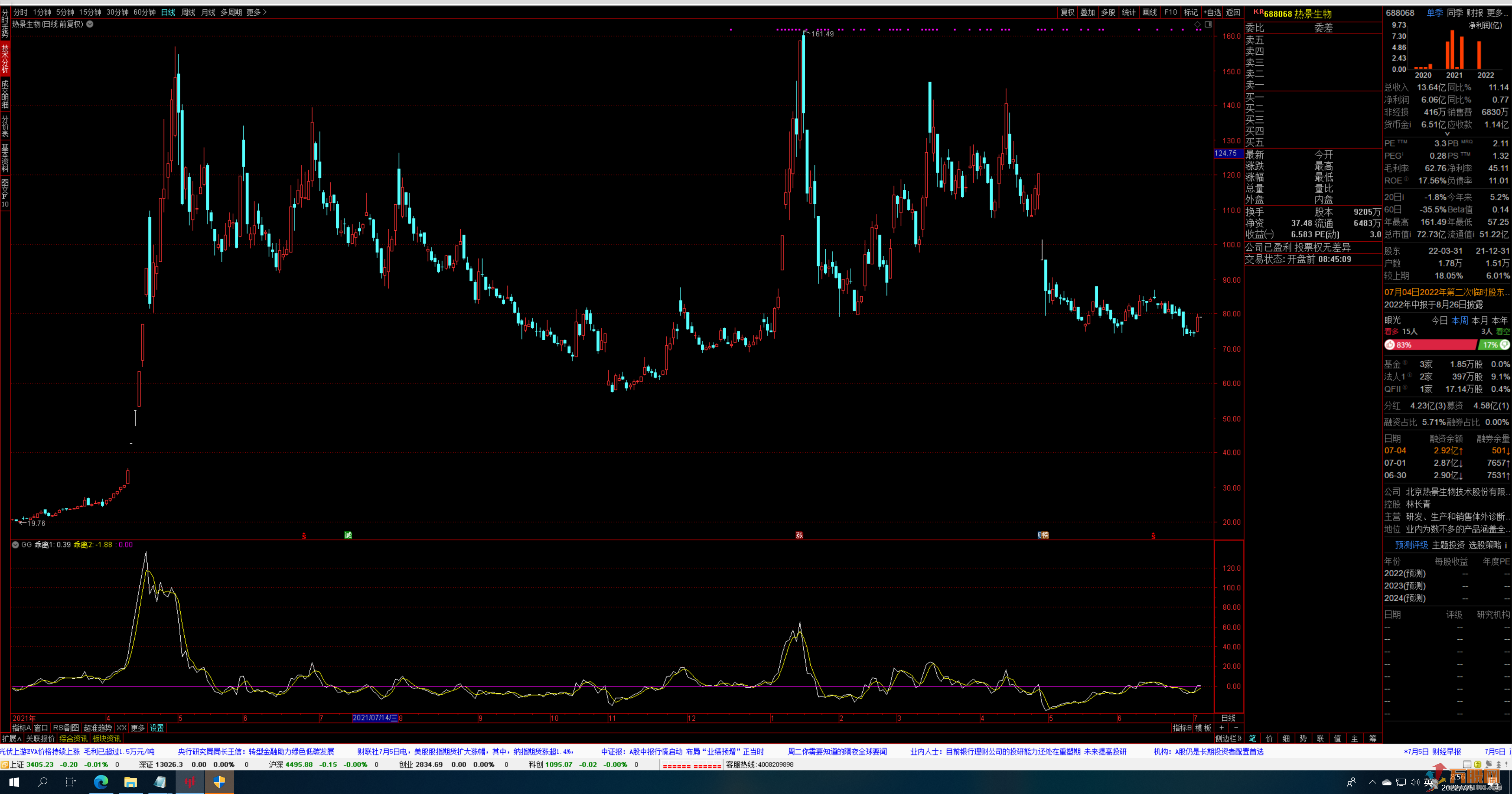The width and height of the screenshot is (1512, 794).
Task: Switch to 分时 timeframe
Action: (20, 12)
